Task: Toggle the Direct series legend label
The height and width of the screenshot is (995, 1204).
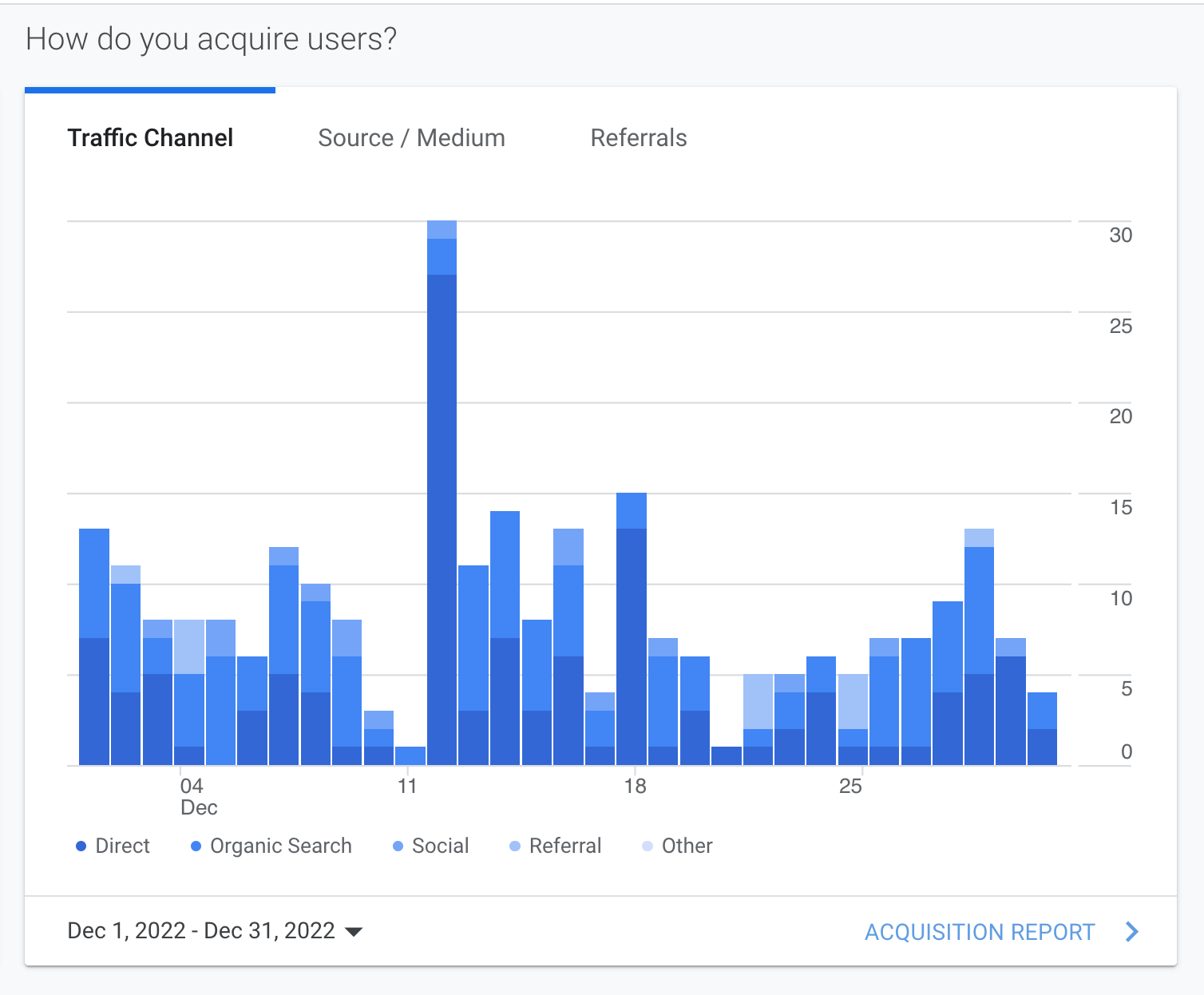Action: pyautogui.click(x=122, y=846)
